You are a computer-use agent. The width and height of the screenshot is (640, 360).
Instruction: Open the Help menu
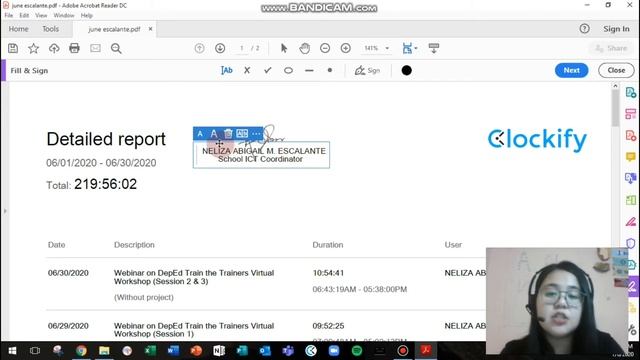point(87,16)
